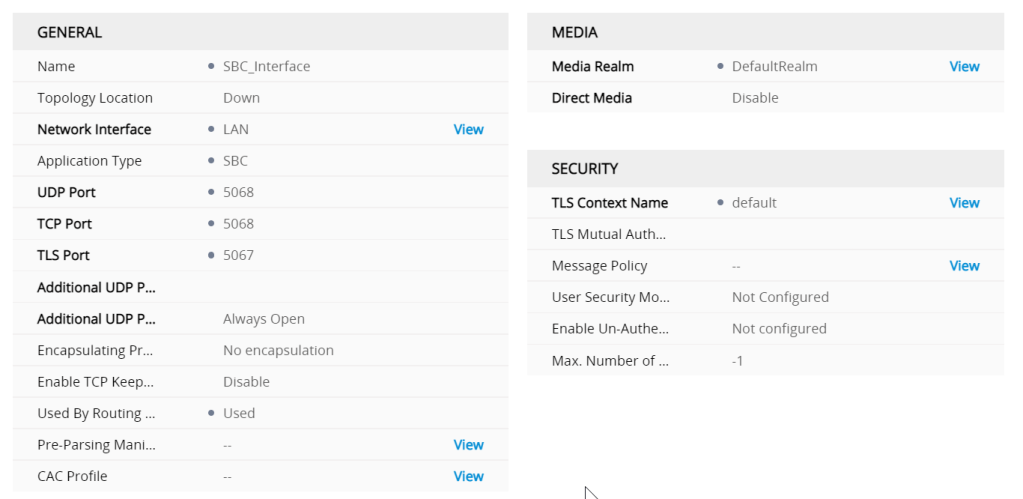This screenshot has width=1023, height=499.
Task: Click the UDP Port value 5068
Action: [238, 192]
